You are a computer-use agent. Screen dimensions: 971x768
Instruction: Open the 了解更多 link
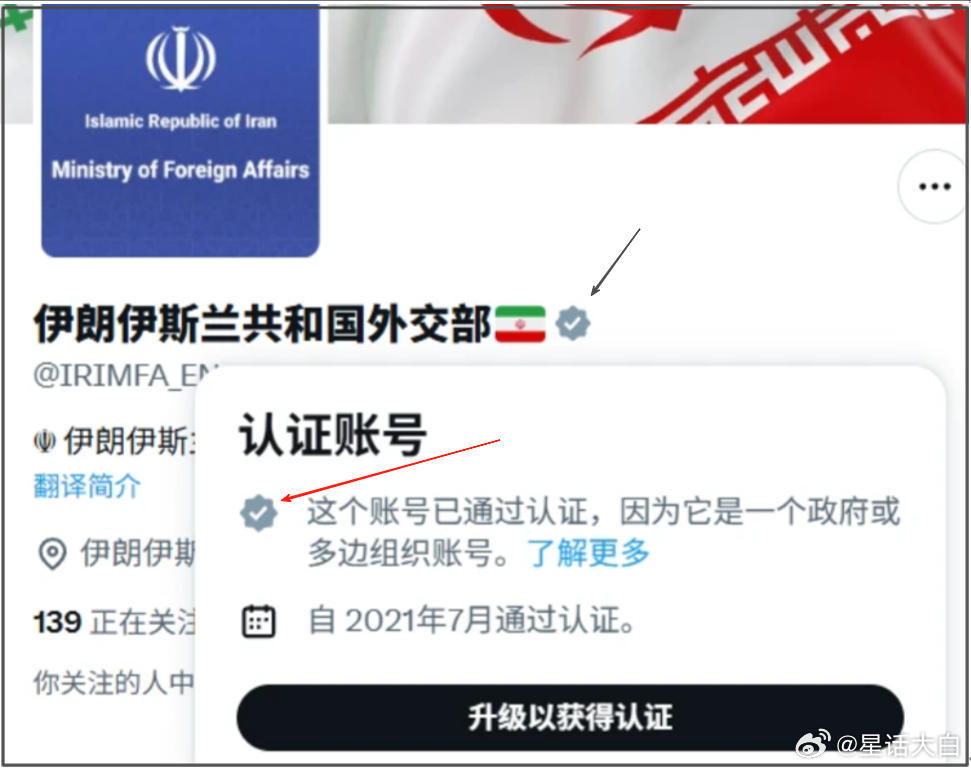click(588, 552)
